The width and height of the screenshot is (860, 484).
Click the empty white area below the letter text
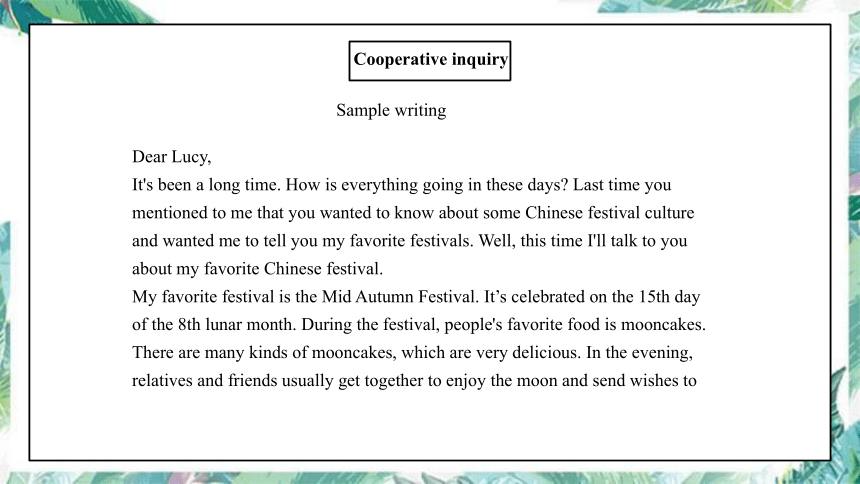click(429, 425)
